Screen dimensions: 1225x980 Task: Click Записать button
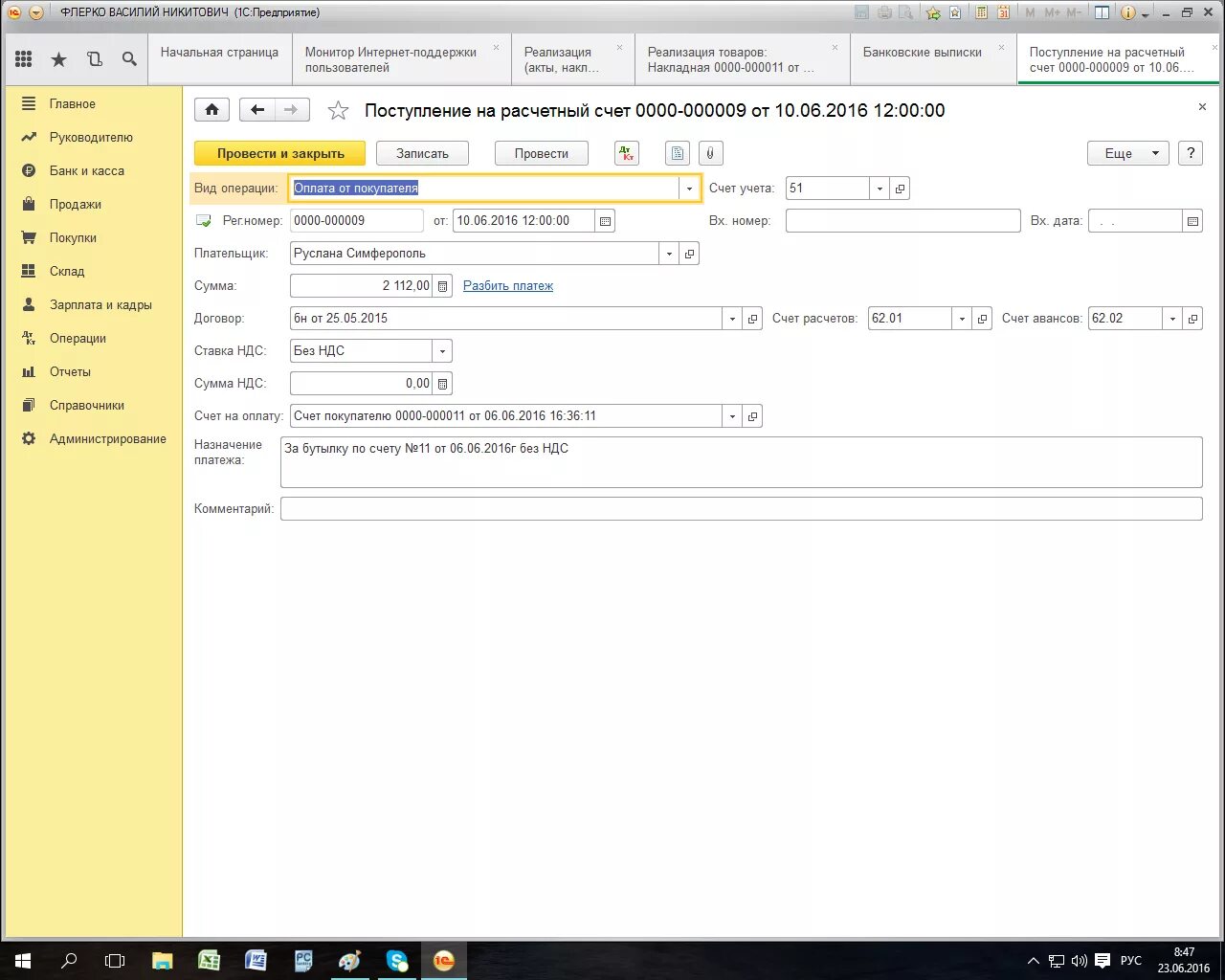(x=422, y=153)
